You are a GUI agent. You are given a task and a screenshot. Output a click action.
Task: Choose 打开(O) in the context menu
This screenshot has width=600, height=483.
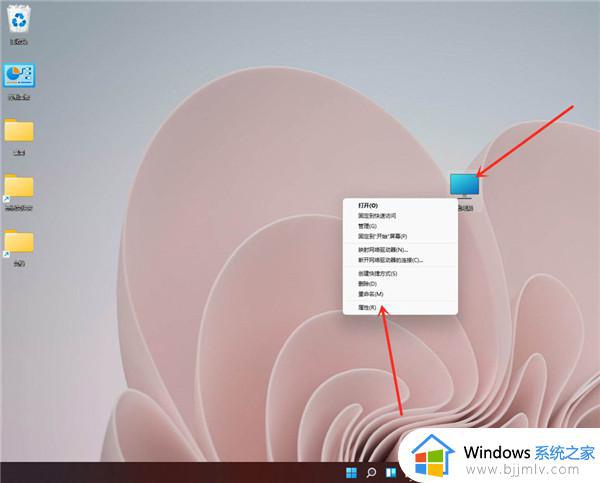[400, 206]
